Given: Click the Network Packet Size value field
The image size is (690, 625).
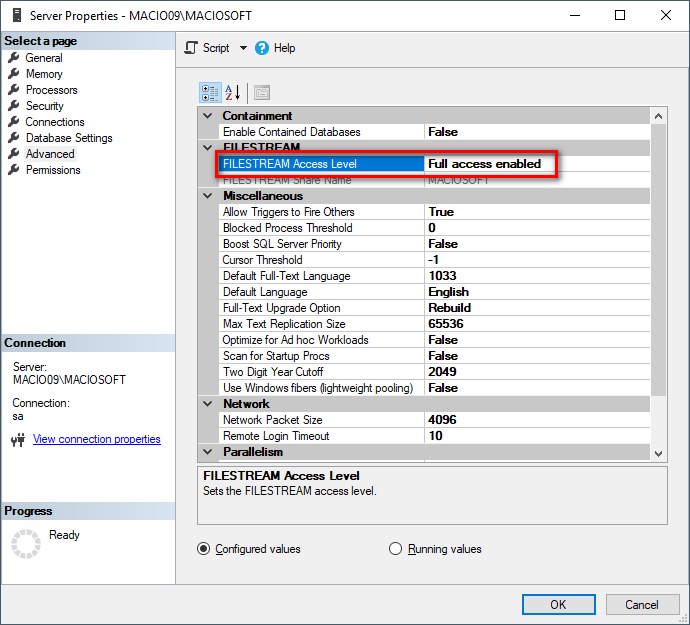Looking at the screenshot, I should tap(536, 420).
